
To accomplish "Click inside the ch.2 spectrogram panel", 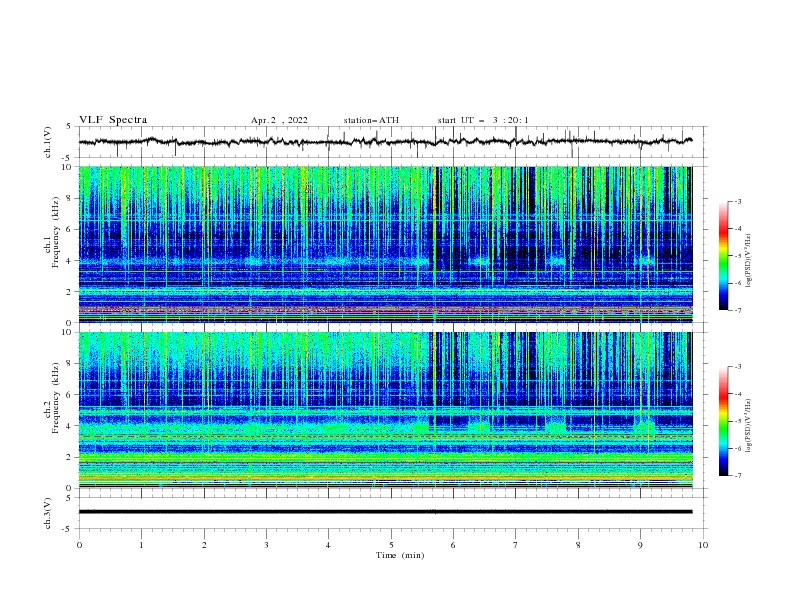I will [385, 410].
